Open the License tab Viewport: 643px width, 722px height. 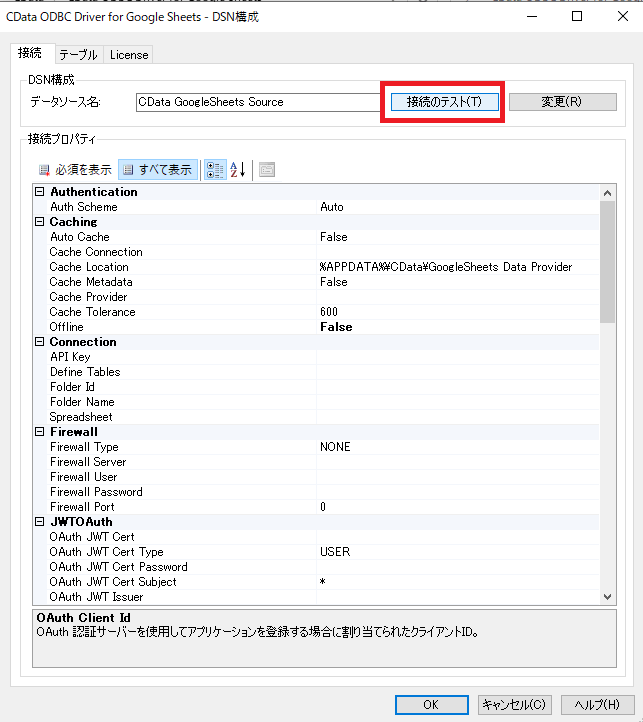(x=129, y=55)
